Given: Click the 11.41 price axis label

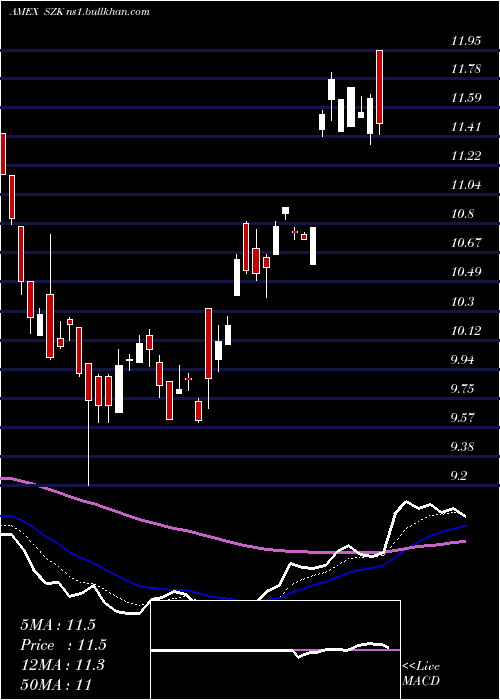Looking at the screenshot, I should pos(466,127).
